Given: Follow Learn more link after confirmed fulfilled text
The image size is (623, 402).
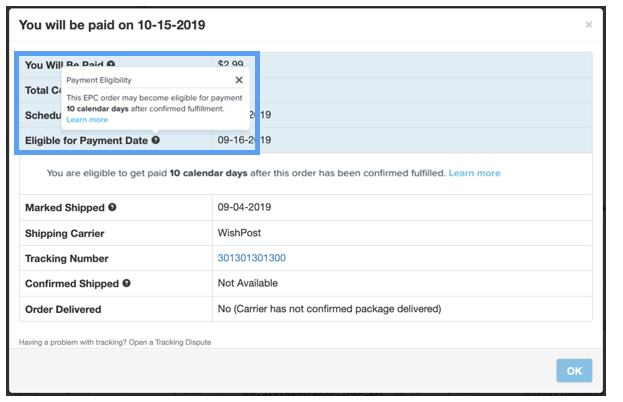Looking at the screenshot, I should pyautogui.click(x=474, y=173).
